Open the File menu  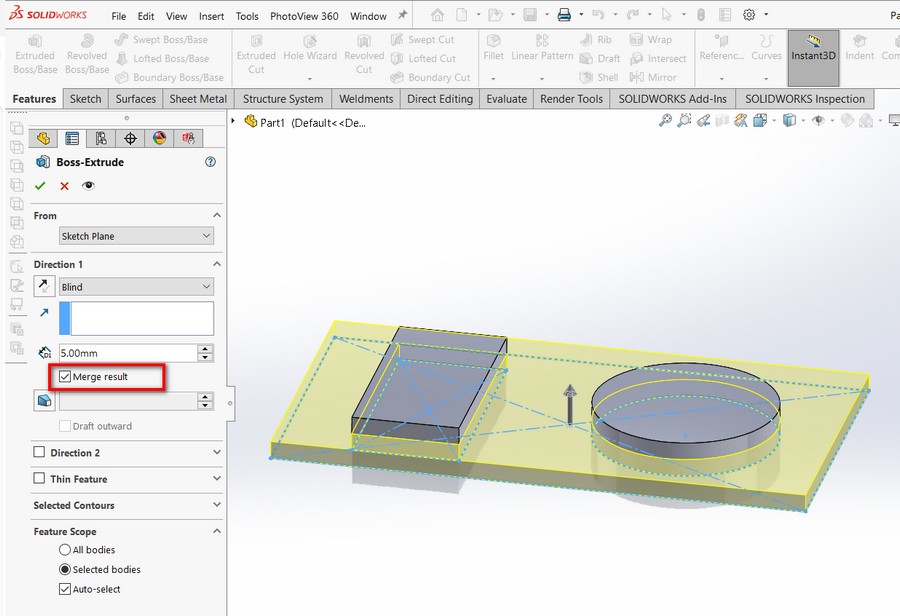pos(119,16)
